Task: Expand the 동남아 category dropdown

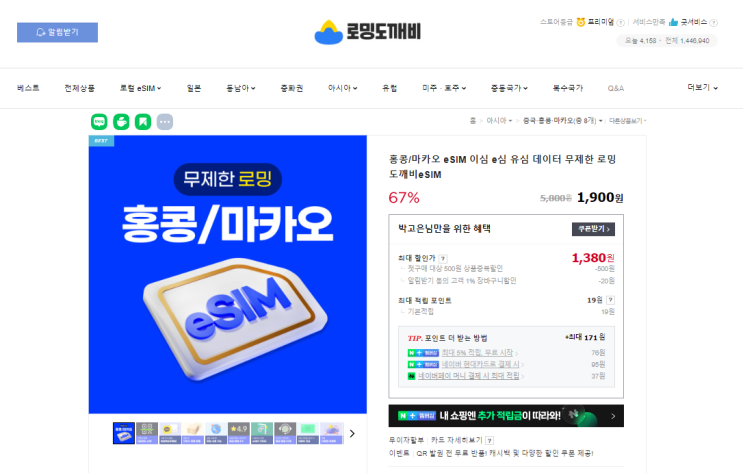Action: pyautogui.click(x=241, y=88)
